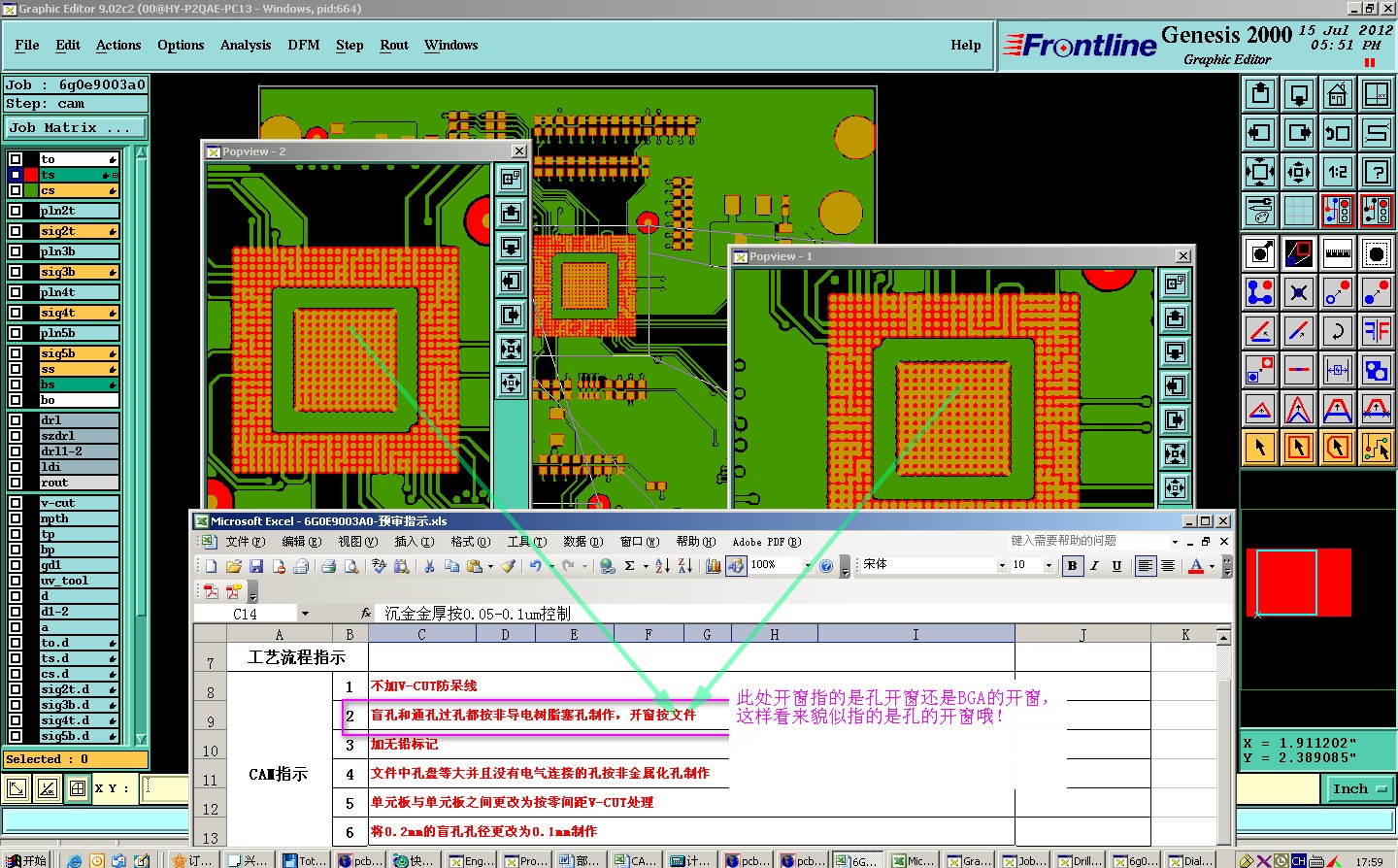Open the Excel Adobe PDF menu
This screenshot has height=868, width=1398.
point(767,542)
